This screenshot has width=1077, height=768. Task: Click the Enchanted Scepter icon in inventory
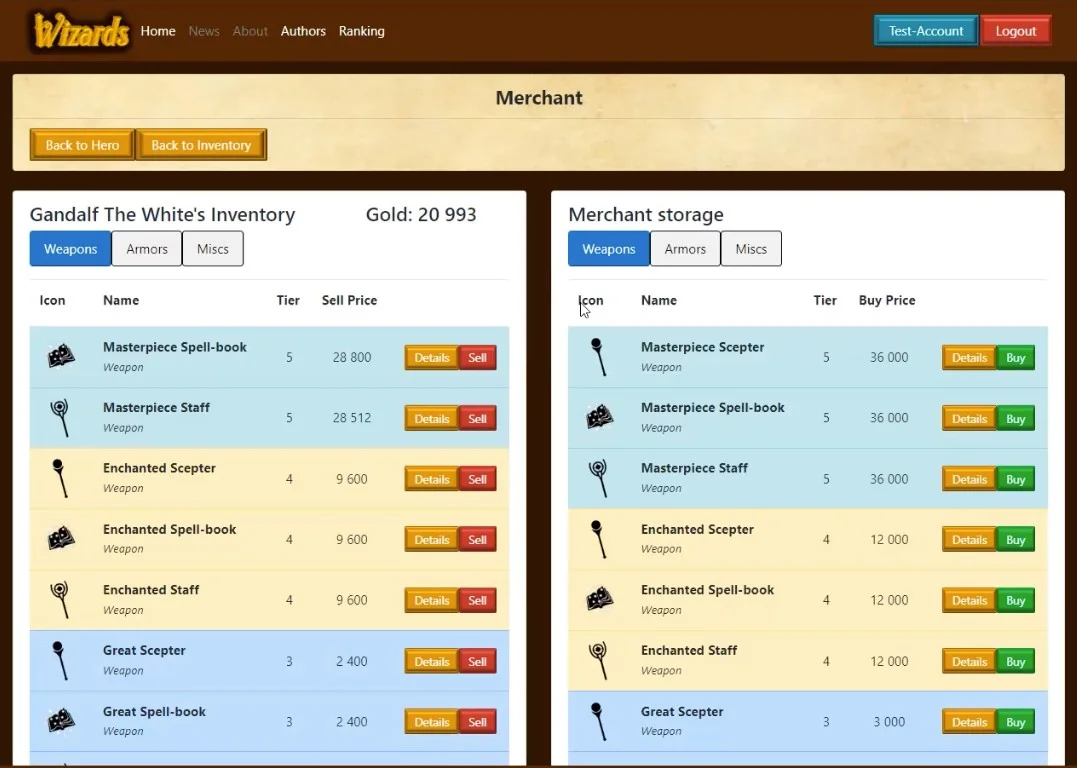point(60,478)
